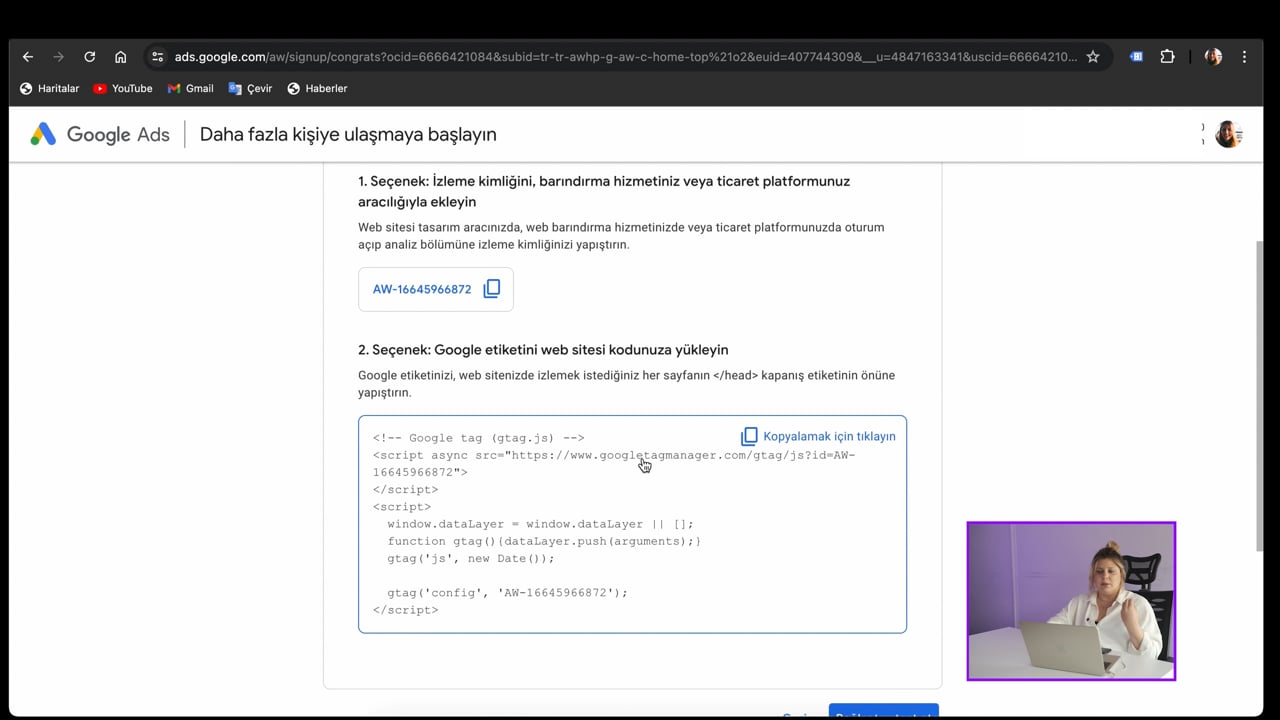The width and height of the screenshot is (1280, 720).
Task: Click the copy icon beside tracking ID
Action: tap(492, 289)
